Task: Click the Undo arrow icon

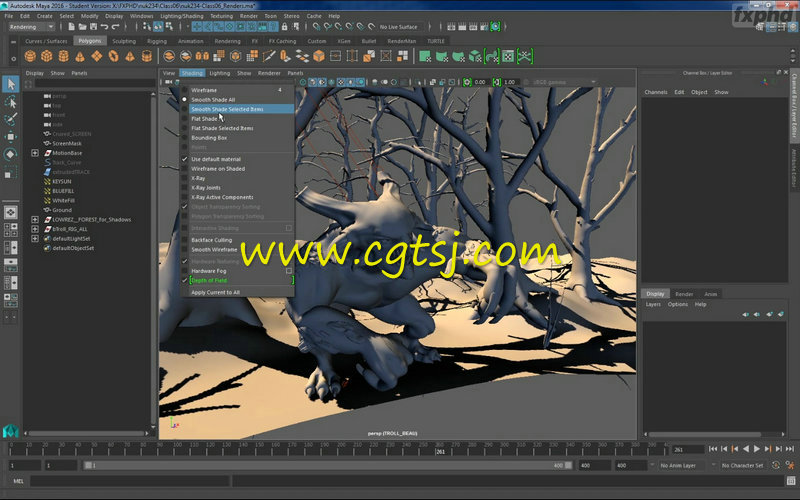Action: [105, 27]
